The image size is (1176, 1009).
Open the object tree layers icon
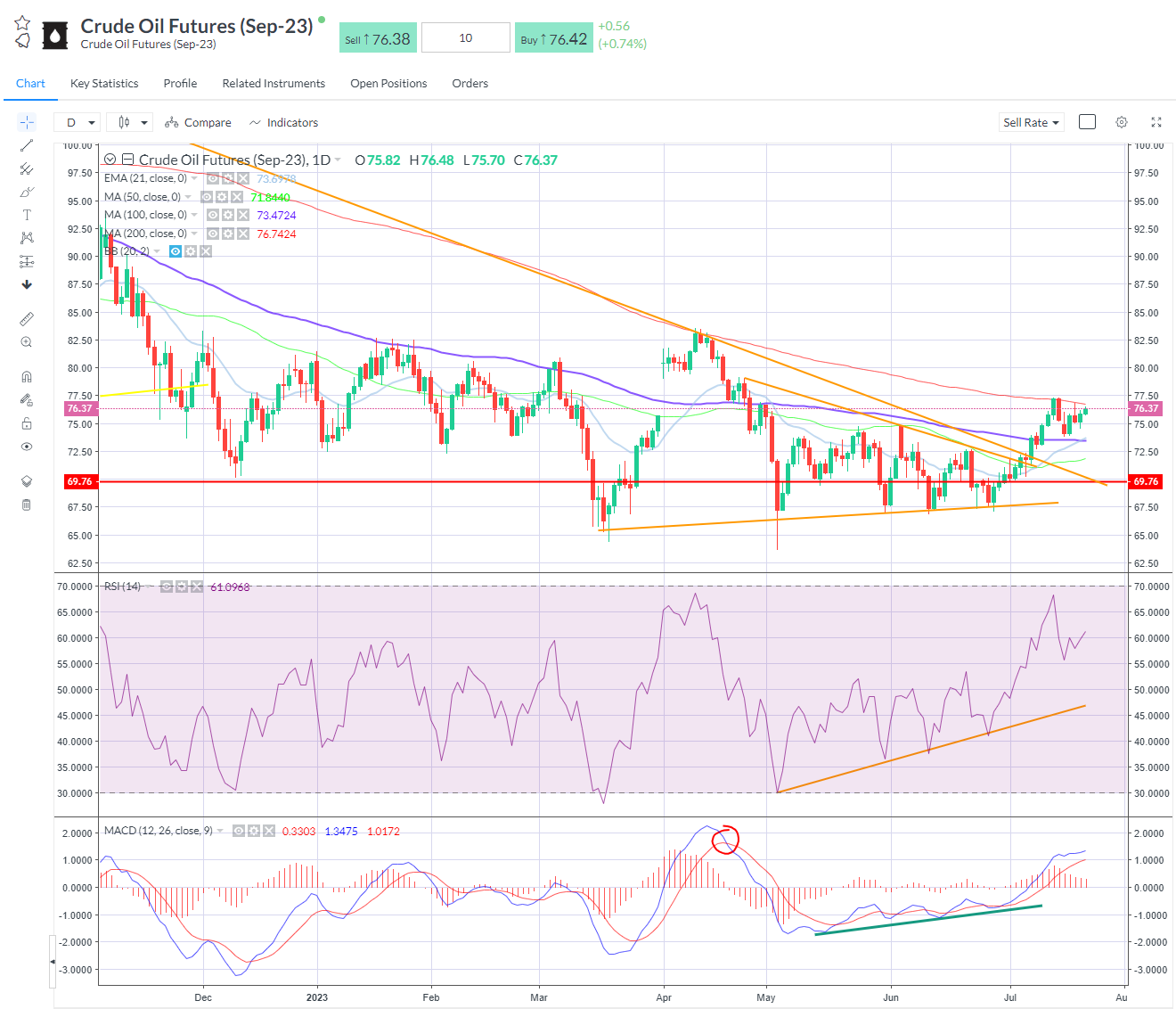click(x=27, y=481)
